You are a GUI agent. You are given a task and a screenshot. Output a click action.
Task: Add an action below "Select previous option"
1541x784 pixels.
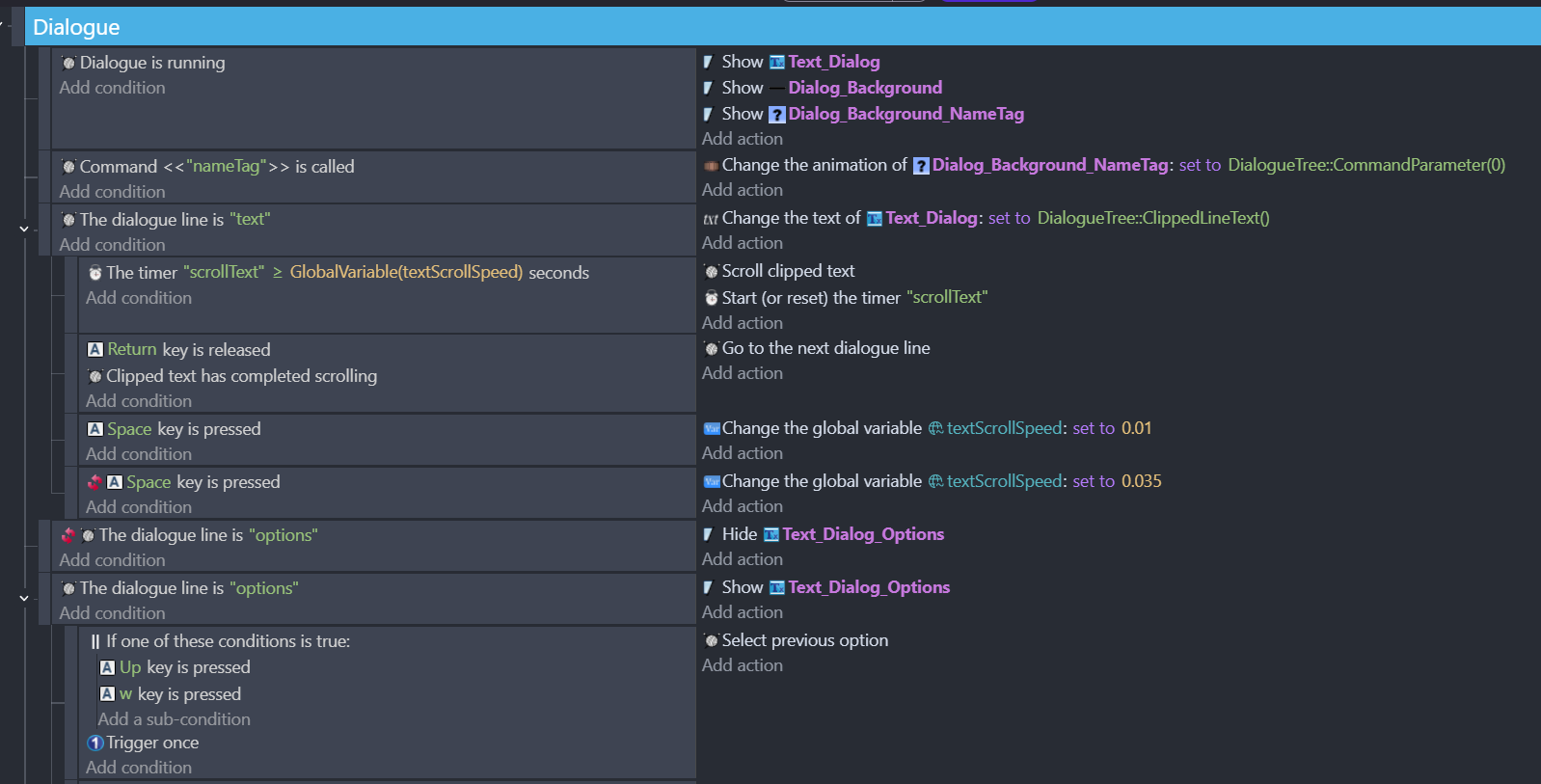coord(742,665)
